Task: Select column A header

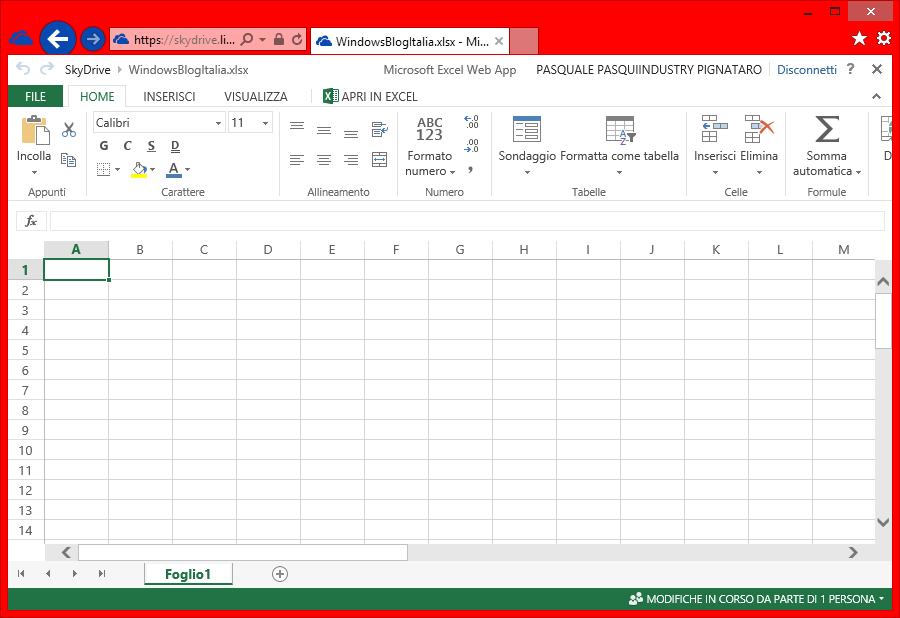Action: click(76, 250)
